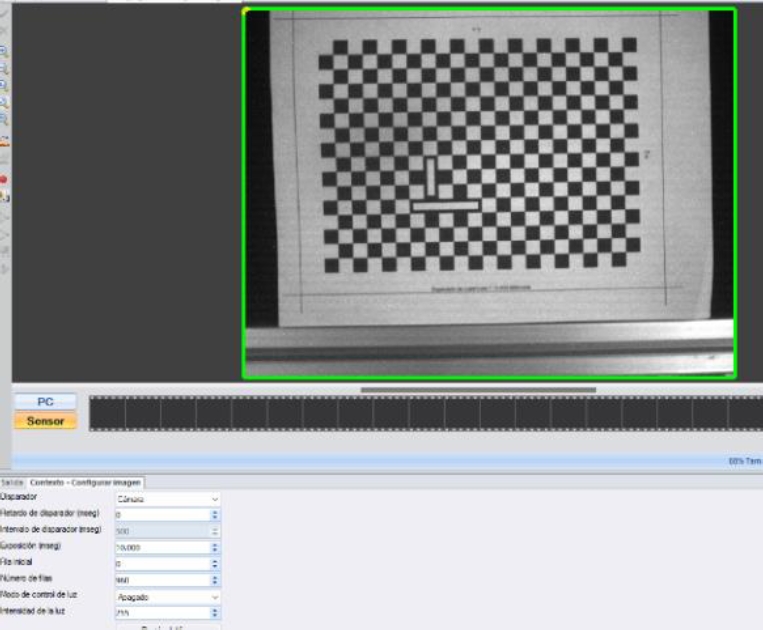Switch filmstrip source to PC
The height and width of the screenshot is (630, 763).
(x=45, y=401)
